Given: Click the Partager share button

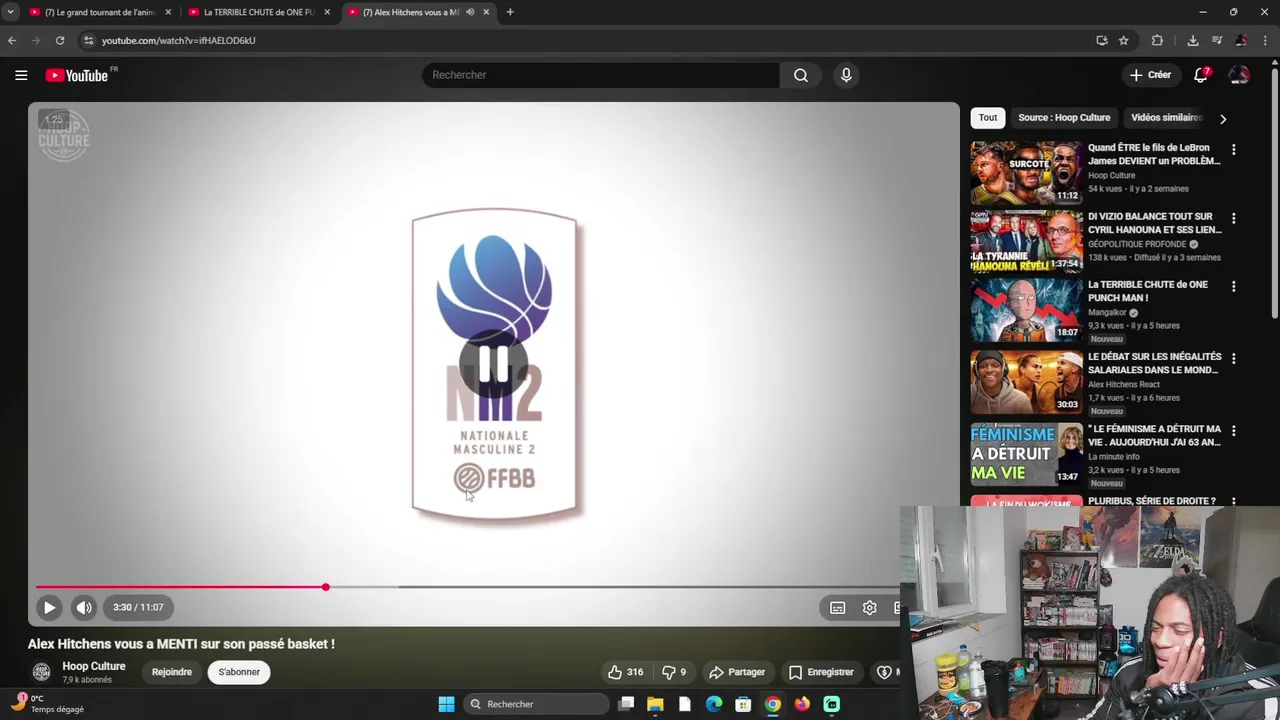Looking at the screenshot, I should click(737, 672).
